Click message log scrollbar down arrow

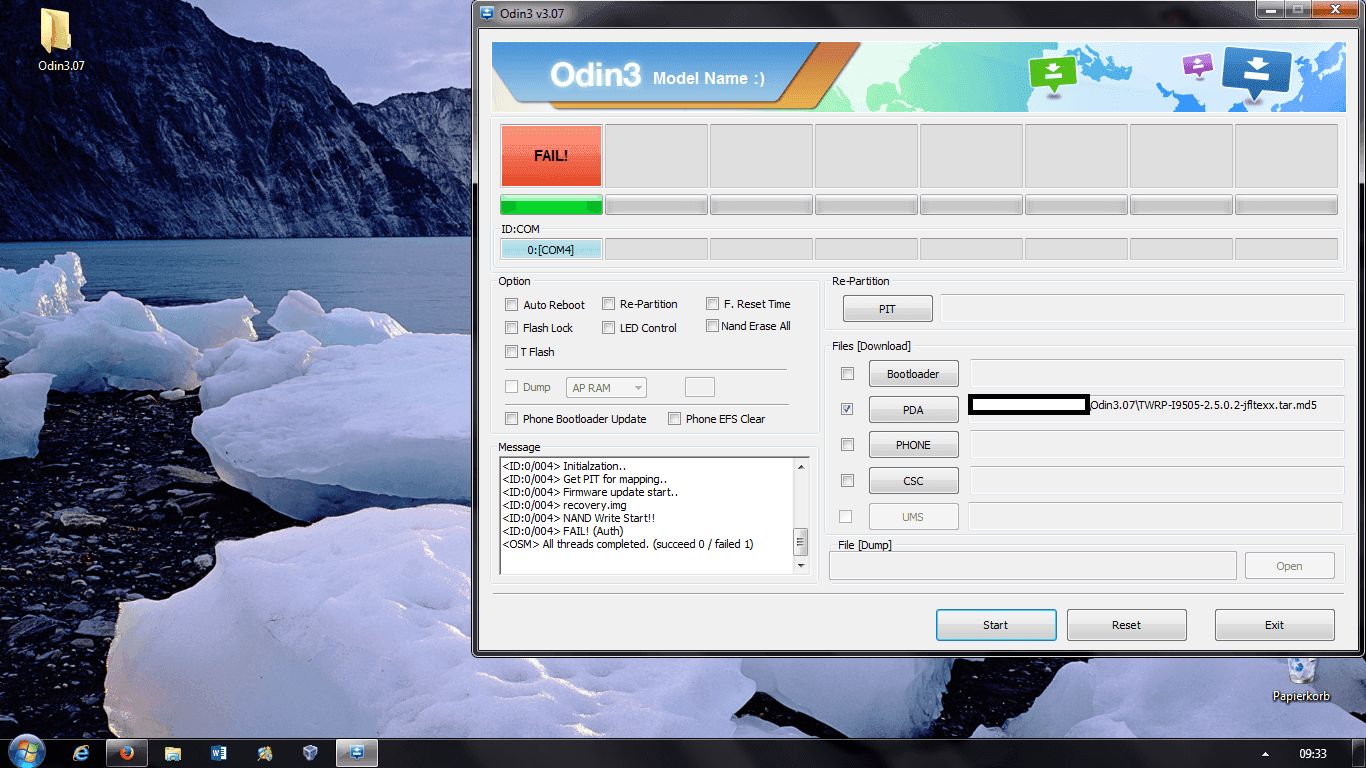pos(800,566)
